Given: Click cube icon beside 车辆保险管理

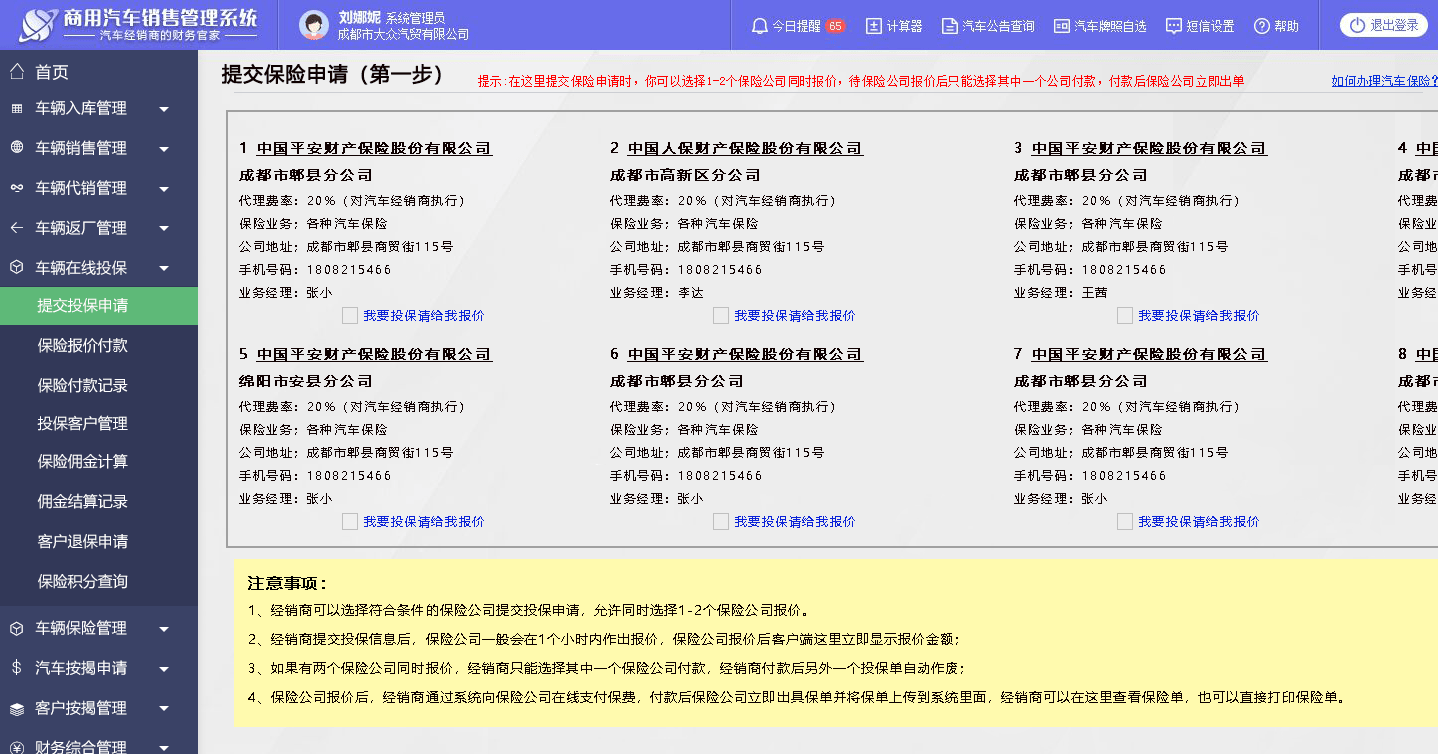Looking at the screenshot, I should pyautogui.click(x=17, y=628).
